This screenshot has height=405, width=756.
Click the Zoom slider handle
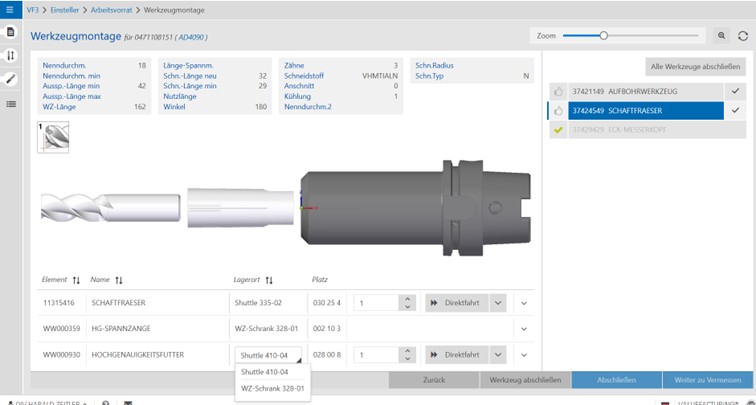pos(603,35)
